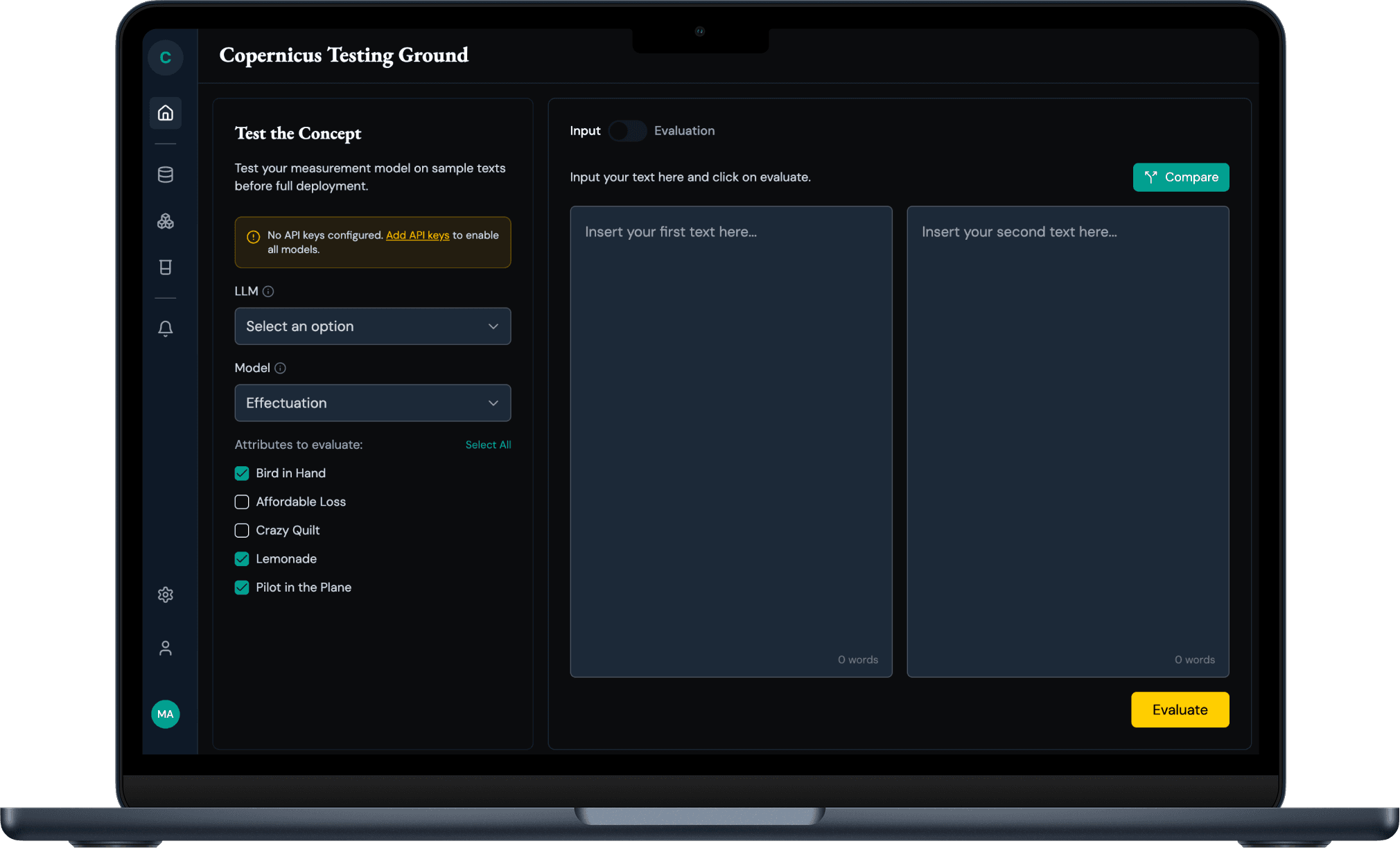Open the Model info tooltip icon

(280, 368)
